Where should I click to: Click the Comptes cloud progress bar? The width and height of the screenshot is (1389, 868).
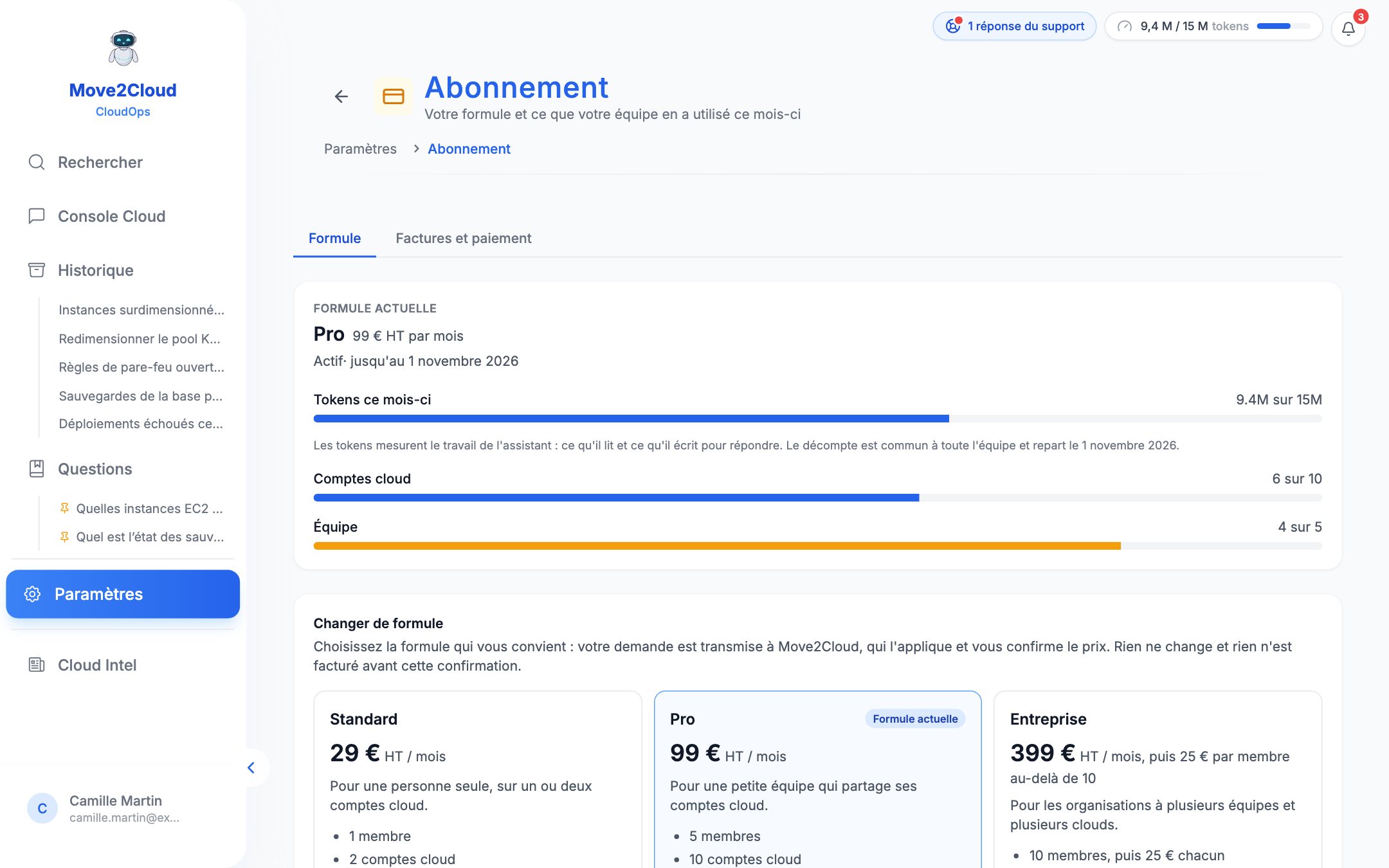click(x=817, y=498)
